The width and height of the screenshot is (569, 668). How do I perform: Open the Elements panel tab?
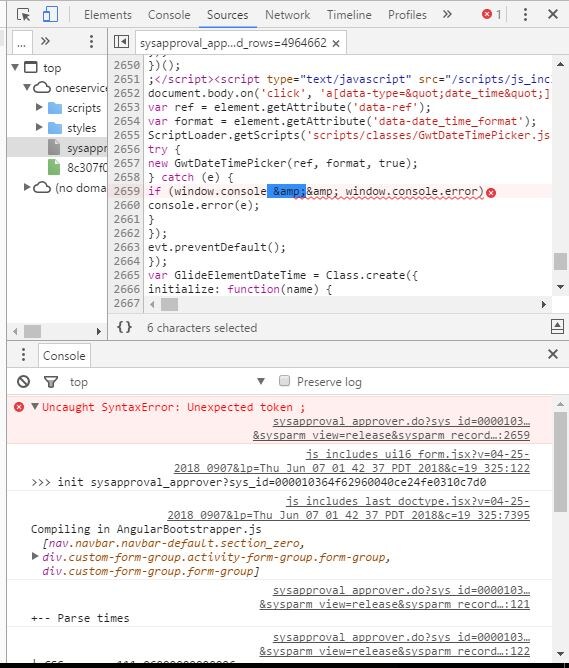tap(108, 14)
